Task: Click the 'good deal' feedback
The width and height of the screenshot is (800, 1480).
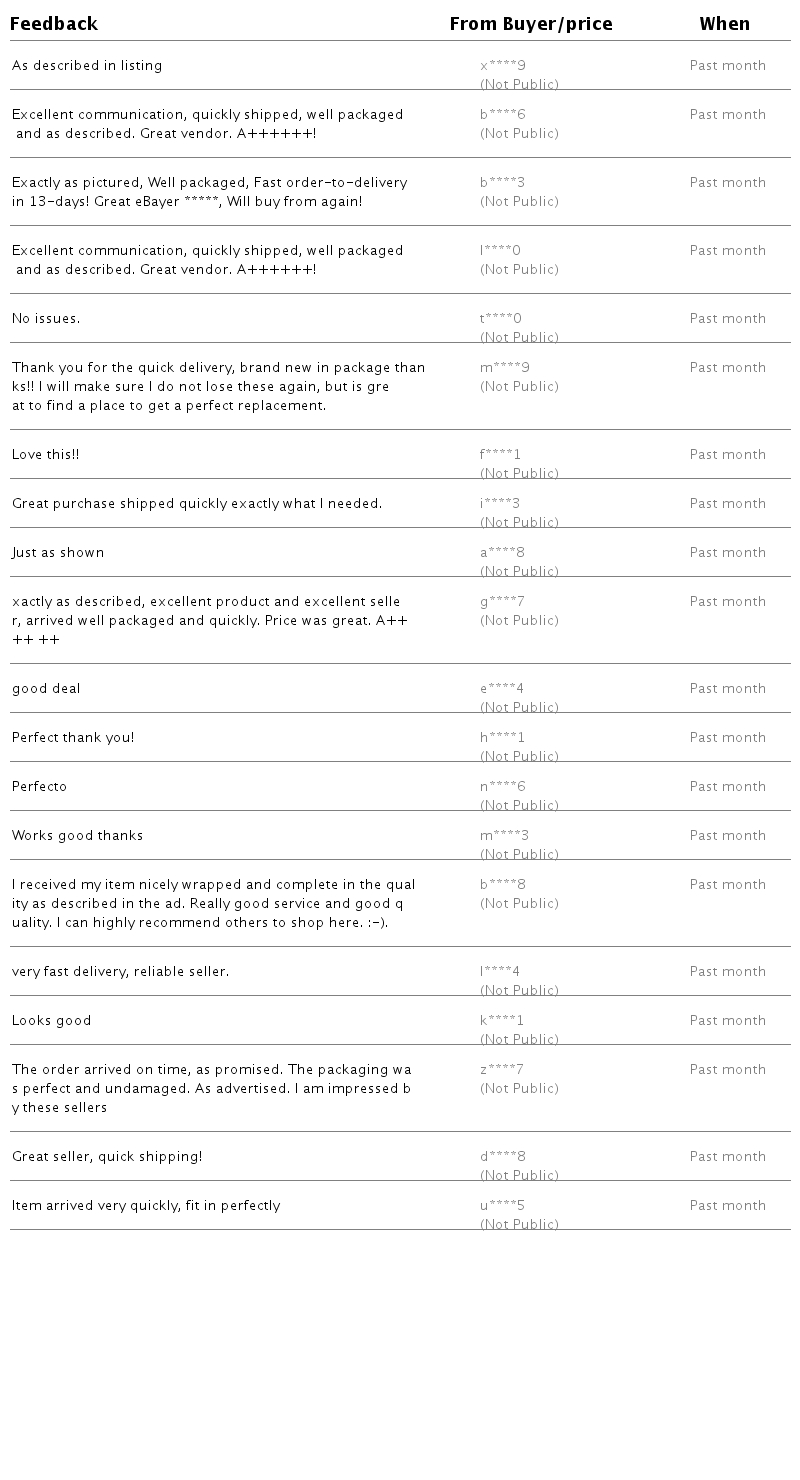Action: [46, 689]
